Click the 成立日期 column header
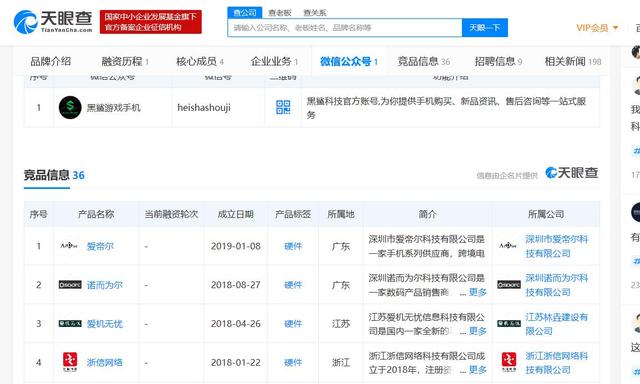 coord(236,214)
